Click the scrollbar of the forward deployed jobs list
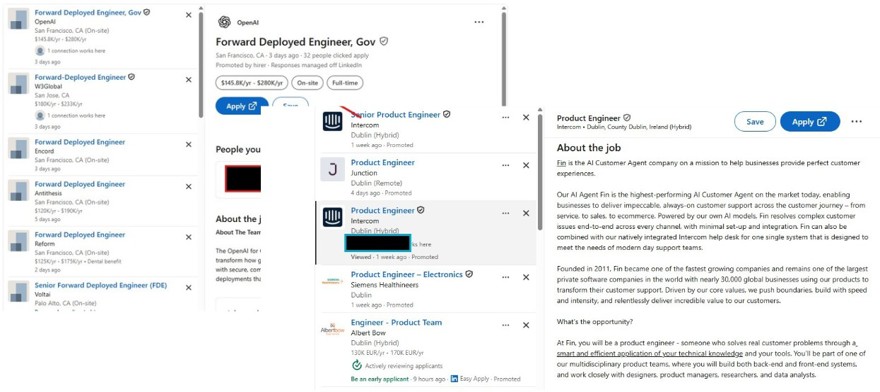Viewport: 880px width, 392px height. pyautogui.click(x=200, y=65)
